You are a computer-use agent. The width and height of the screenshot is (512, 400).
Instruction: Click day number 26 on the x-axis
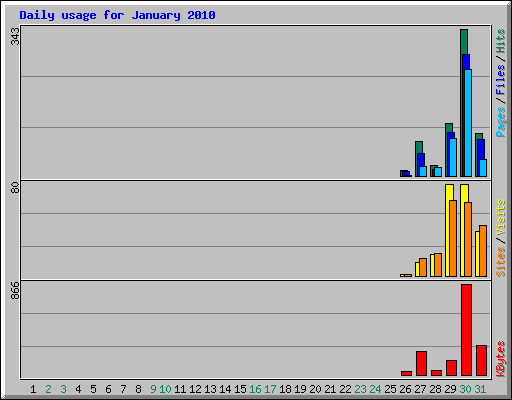405,389
